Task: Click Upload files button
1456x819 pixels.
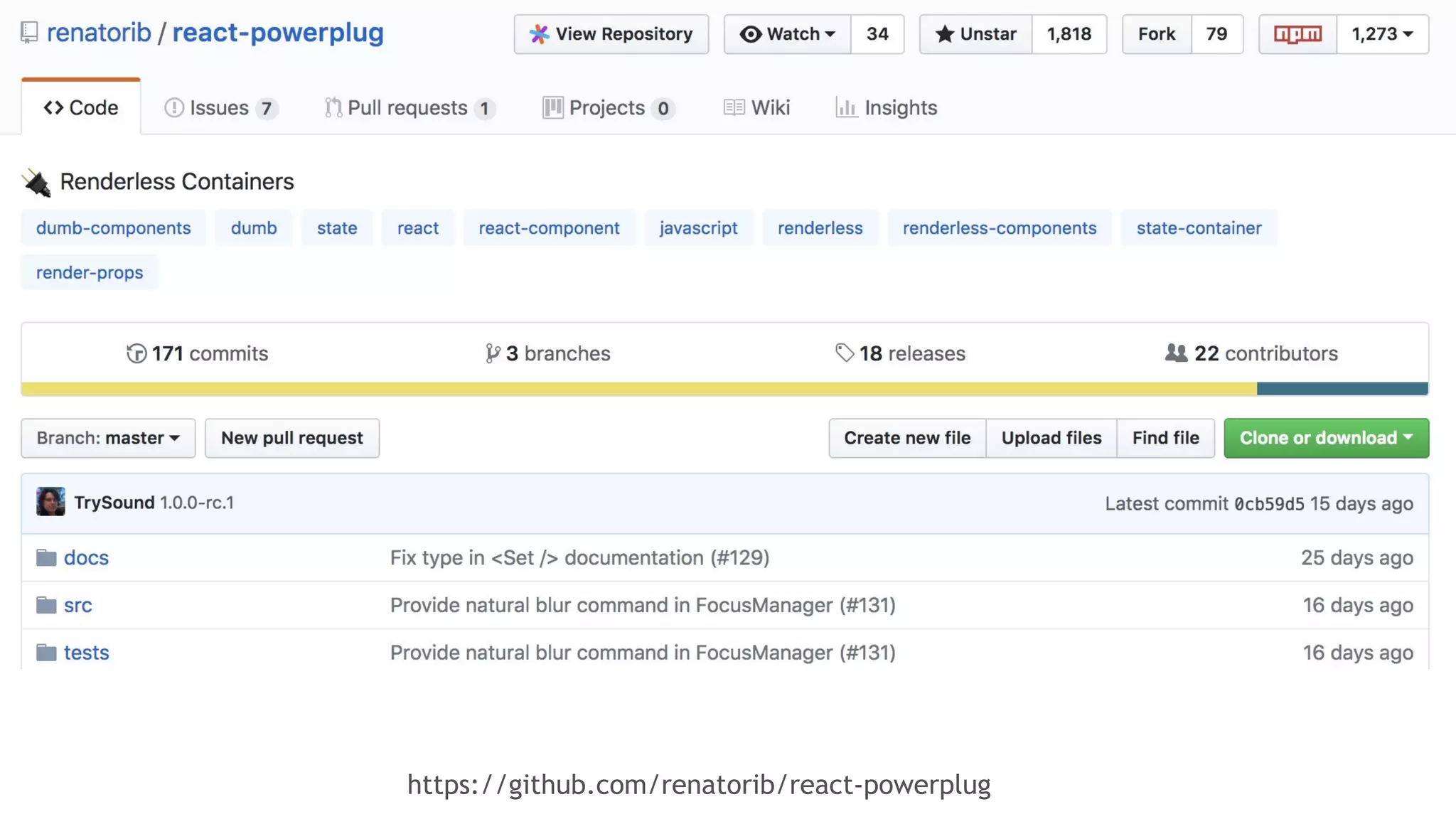Action: tap(1051, 438)
